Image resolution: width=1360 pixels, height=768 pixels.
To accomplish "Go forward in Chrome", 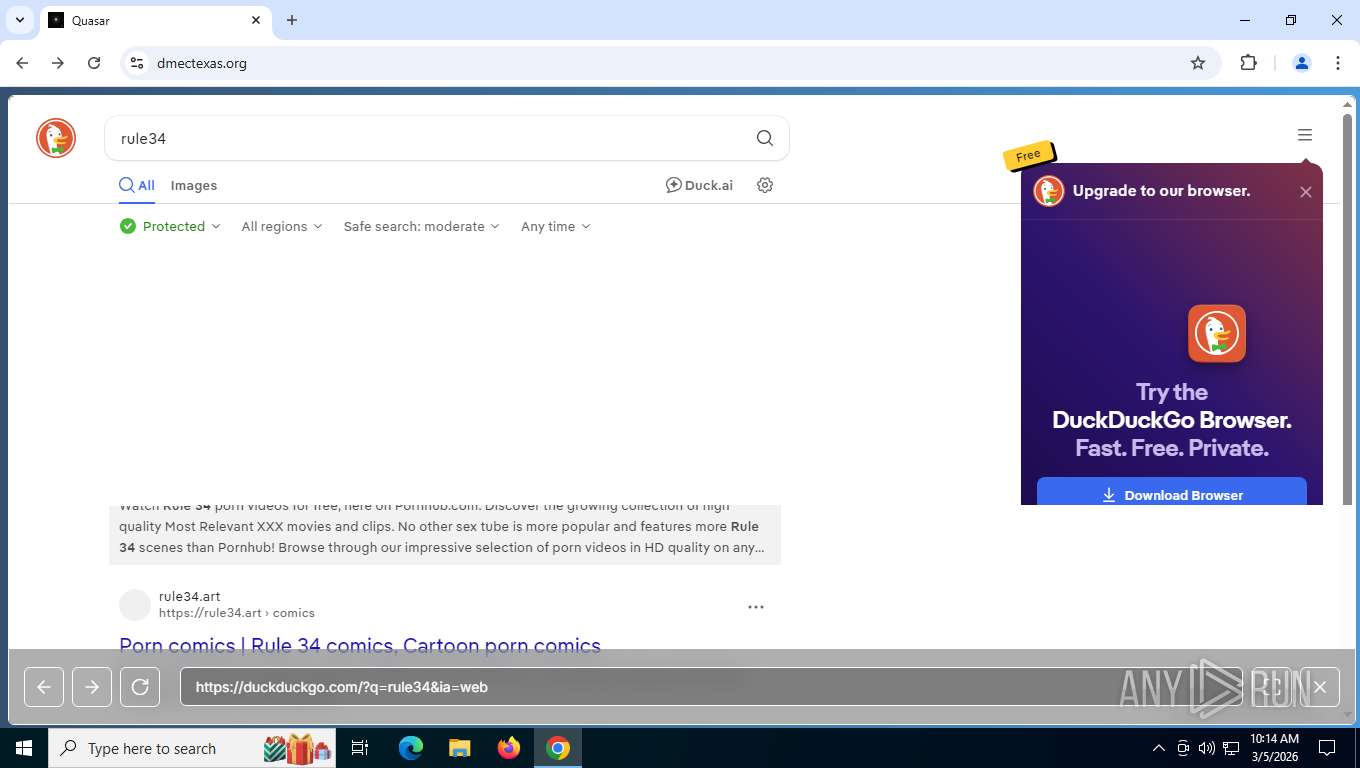I will tap(58, 63).
